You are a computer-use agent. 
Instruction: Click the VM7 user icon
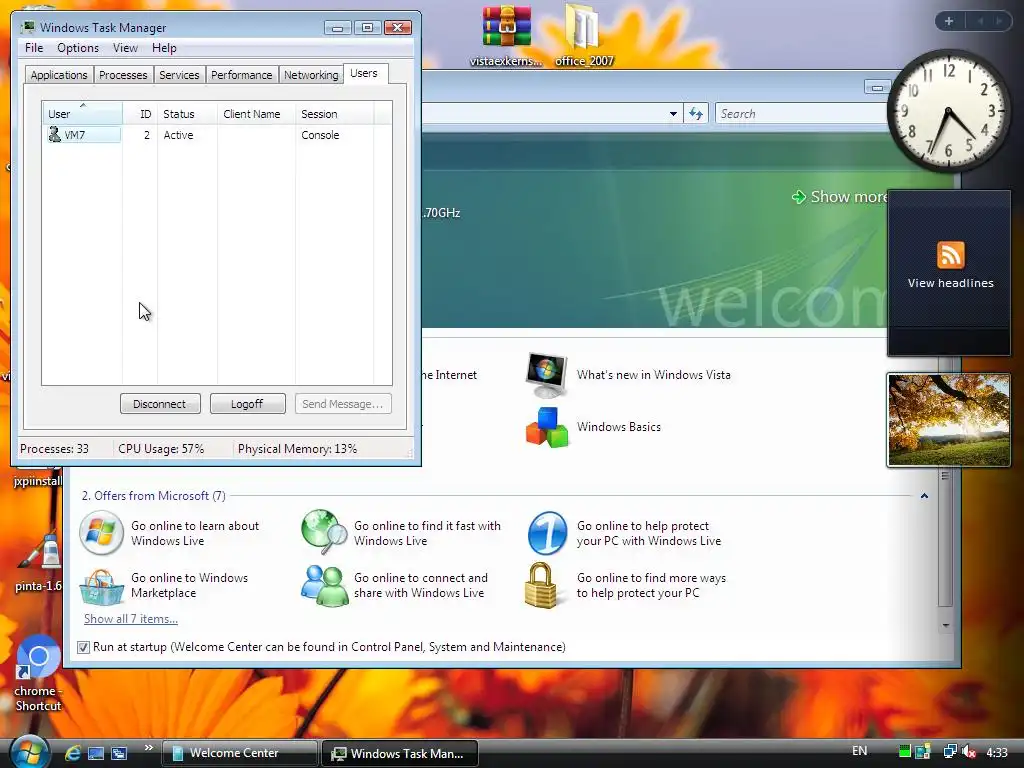[54, 135]
